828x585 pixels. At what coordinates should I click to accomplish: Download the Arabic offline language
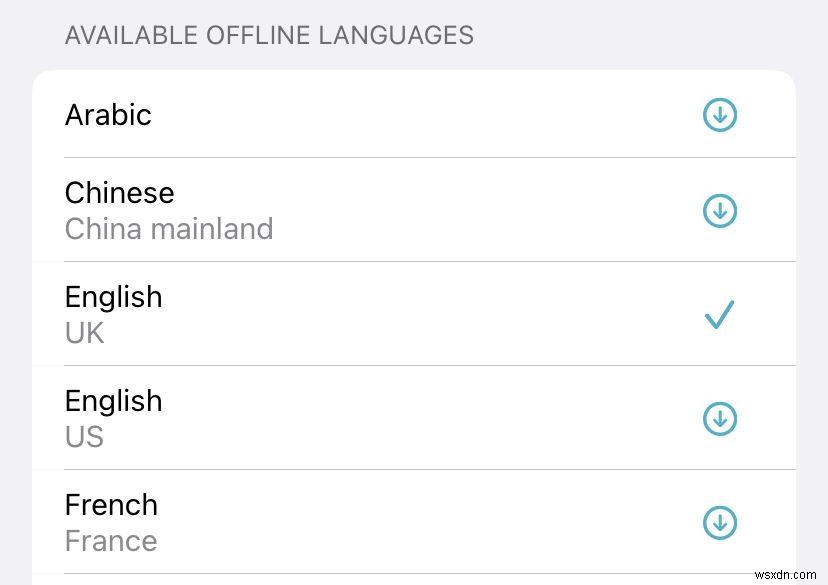719,115
